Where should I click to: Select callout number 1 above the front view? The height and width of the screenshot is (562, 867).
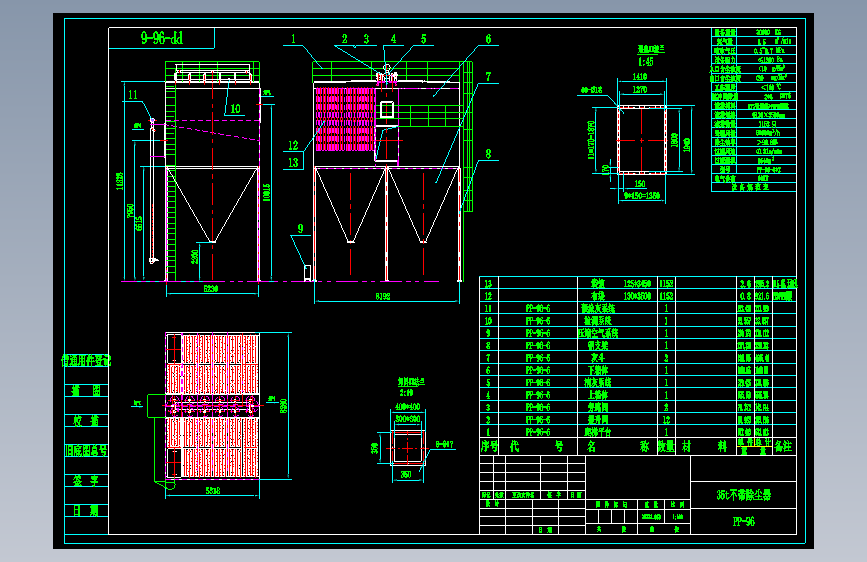[x=293, y=39]
